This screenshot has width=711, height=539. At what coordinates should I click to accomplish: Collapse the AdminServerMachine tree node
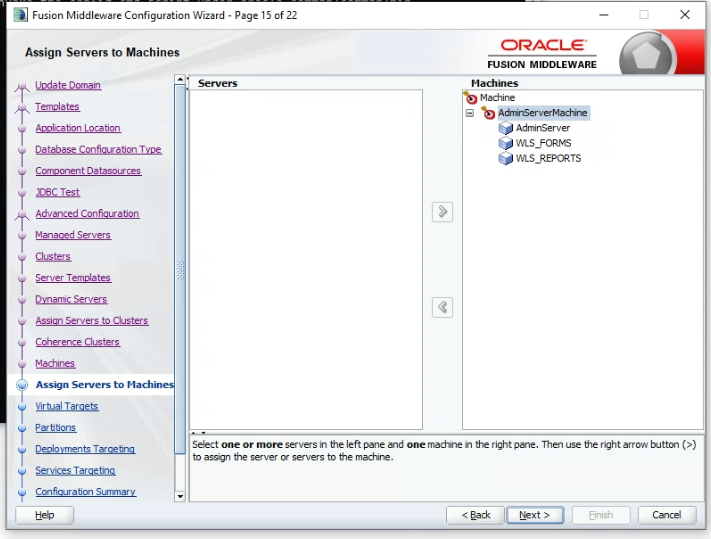pyautogui.click(x=470, y=113)
